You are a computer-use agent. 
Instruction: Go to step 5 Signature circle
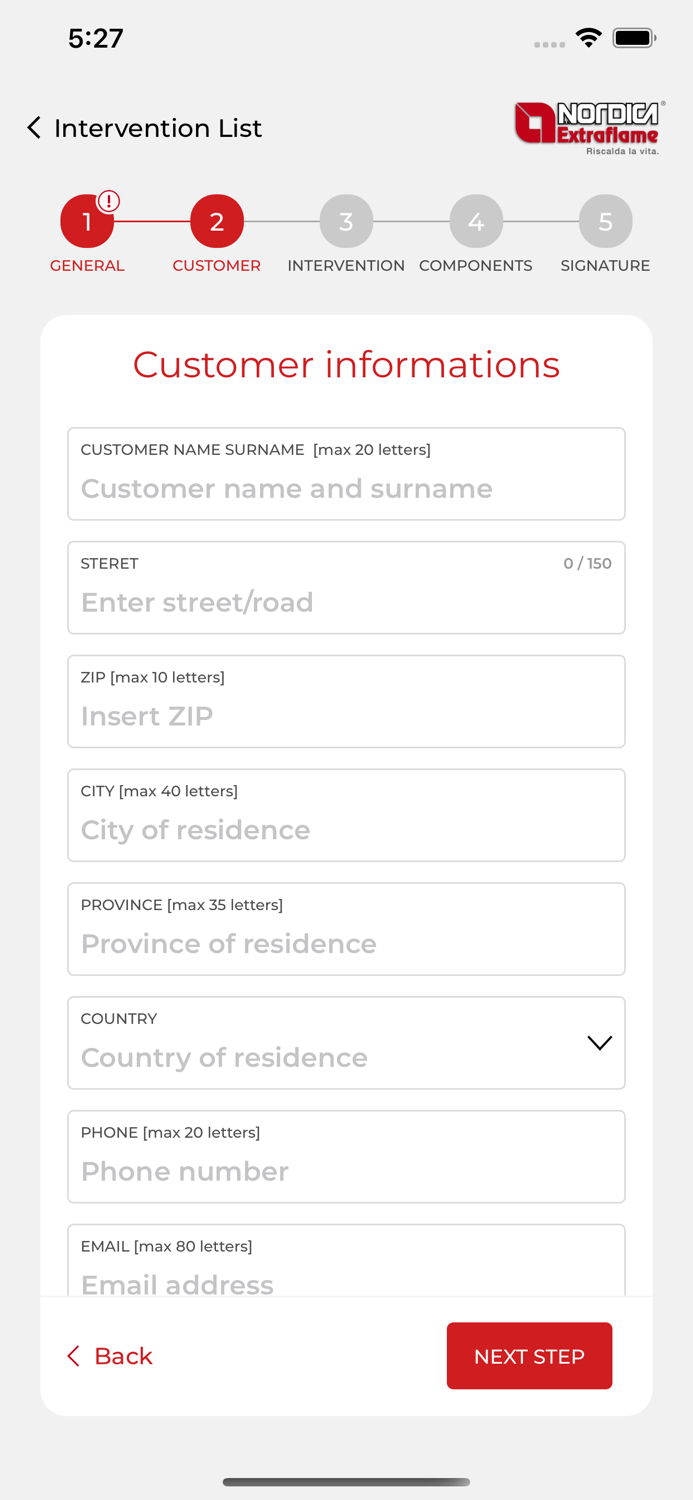(x=605, y=222)
